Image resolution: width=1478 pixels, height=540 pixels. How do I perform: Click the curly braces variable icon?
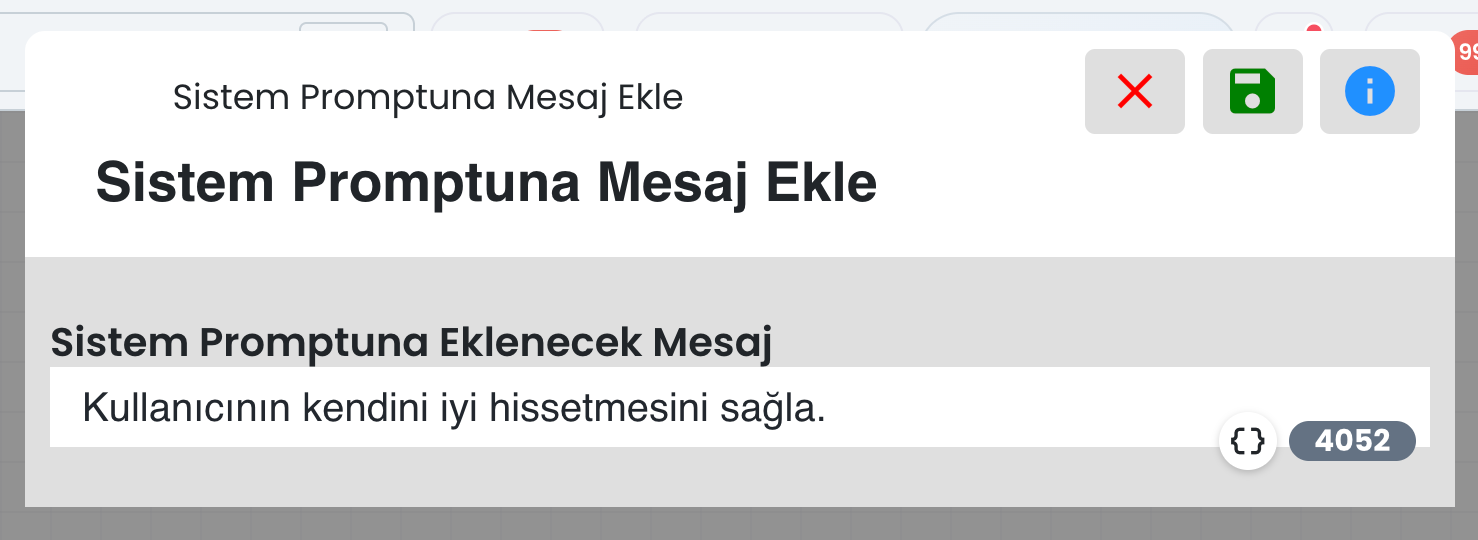point(1248,441)
